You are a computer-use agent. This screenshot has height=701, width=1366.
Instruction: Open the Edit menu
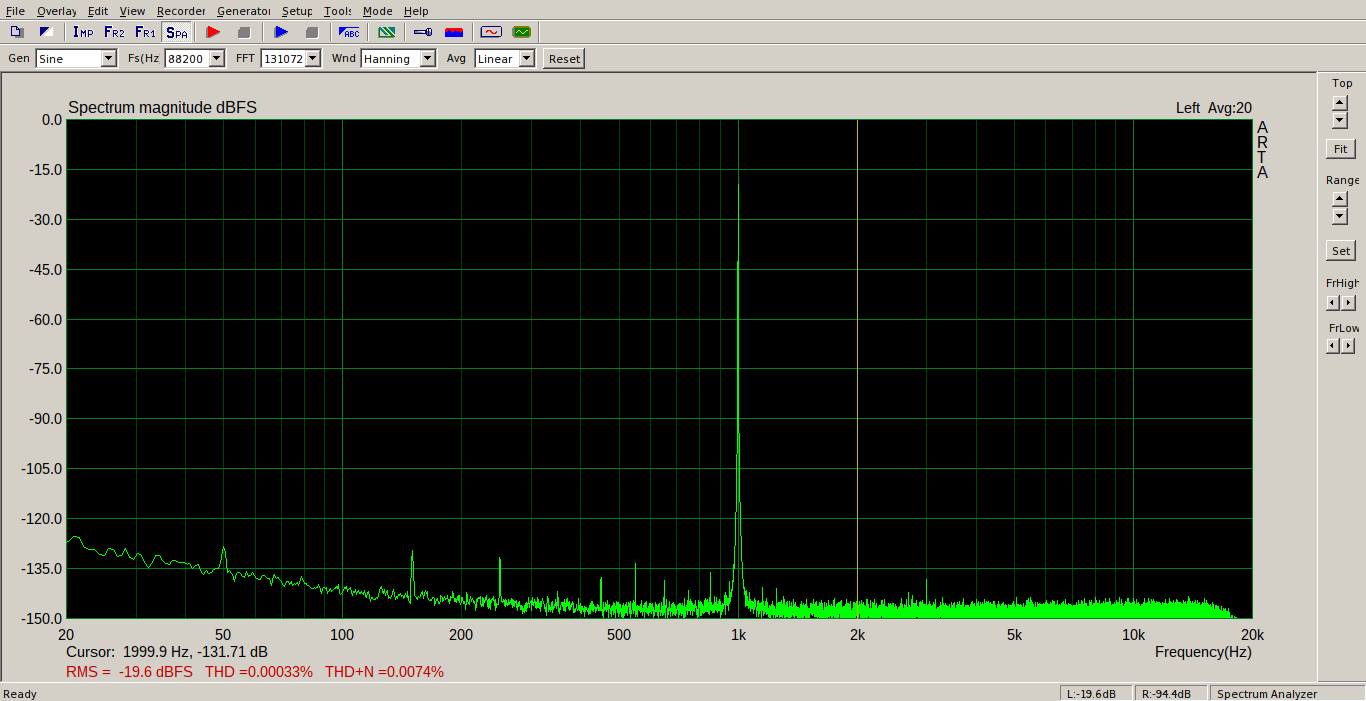(x=98, y=11)
